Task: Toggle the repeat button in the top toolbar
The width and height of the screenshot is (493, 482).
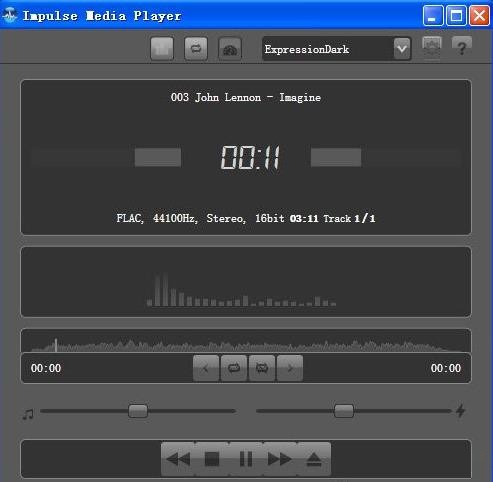Action: coord(196,49)
